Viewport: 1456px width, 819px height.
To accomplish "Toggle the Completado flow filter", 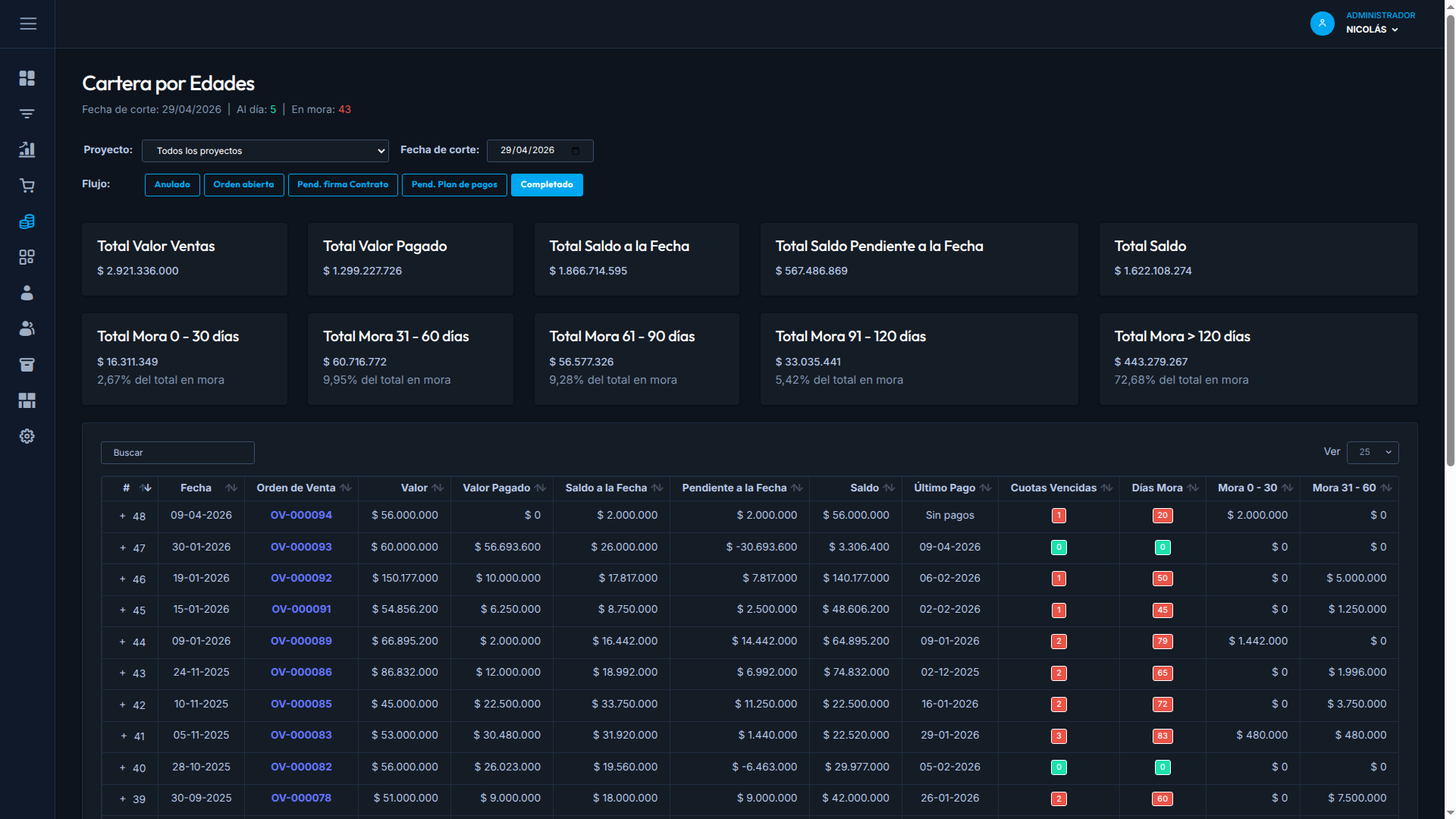I will coord(547,185).
